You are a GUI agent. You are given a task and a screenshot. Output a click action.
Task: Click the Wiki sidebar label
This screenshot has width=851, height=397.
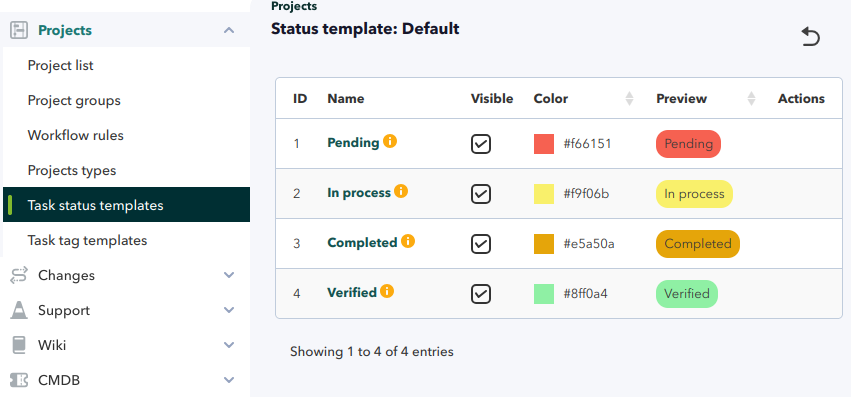pyautogui.click(x=52, y=345)
